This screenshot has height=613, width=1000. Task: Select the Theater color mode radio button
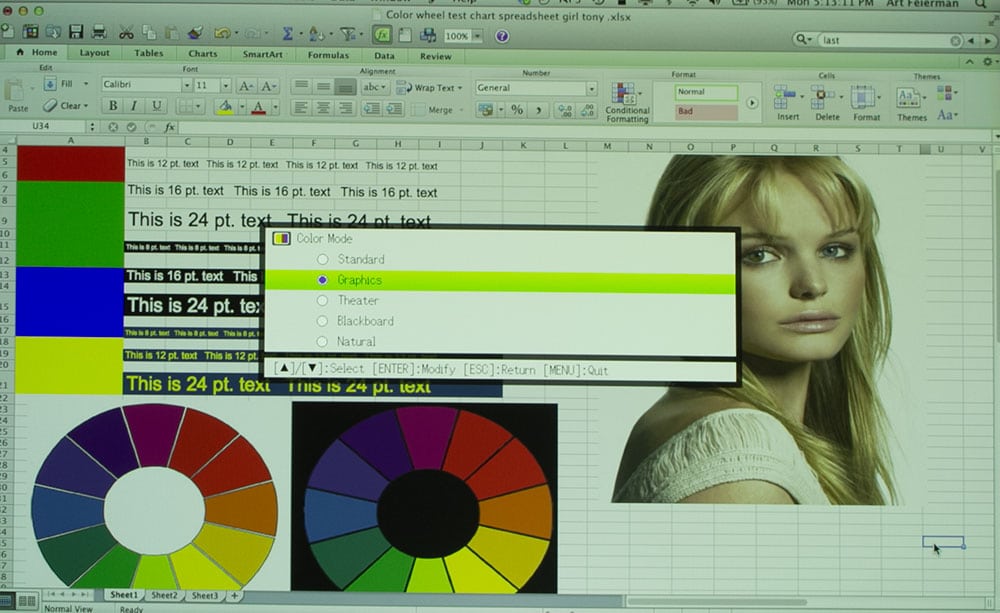coord(323,300)
